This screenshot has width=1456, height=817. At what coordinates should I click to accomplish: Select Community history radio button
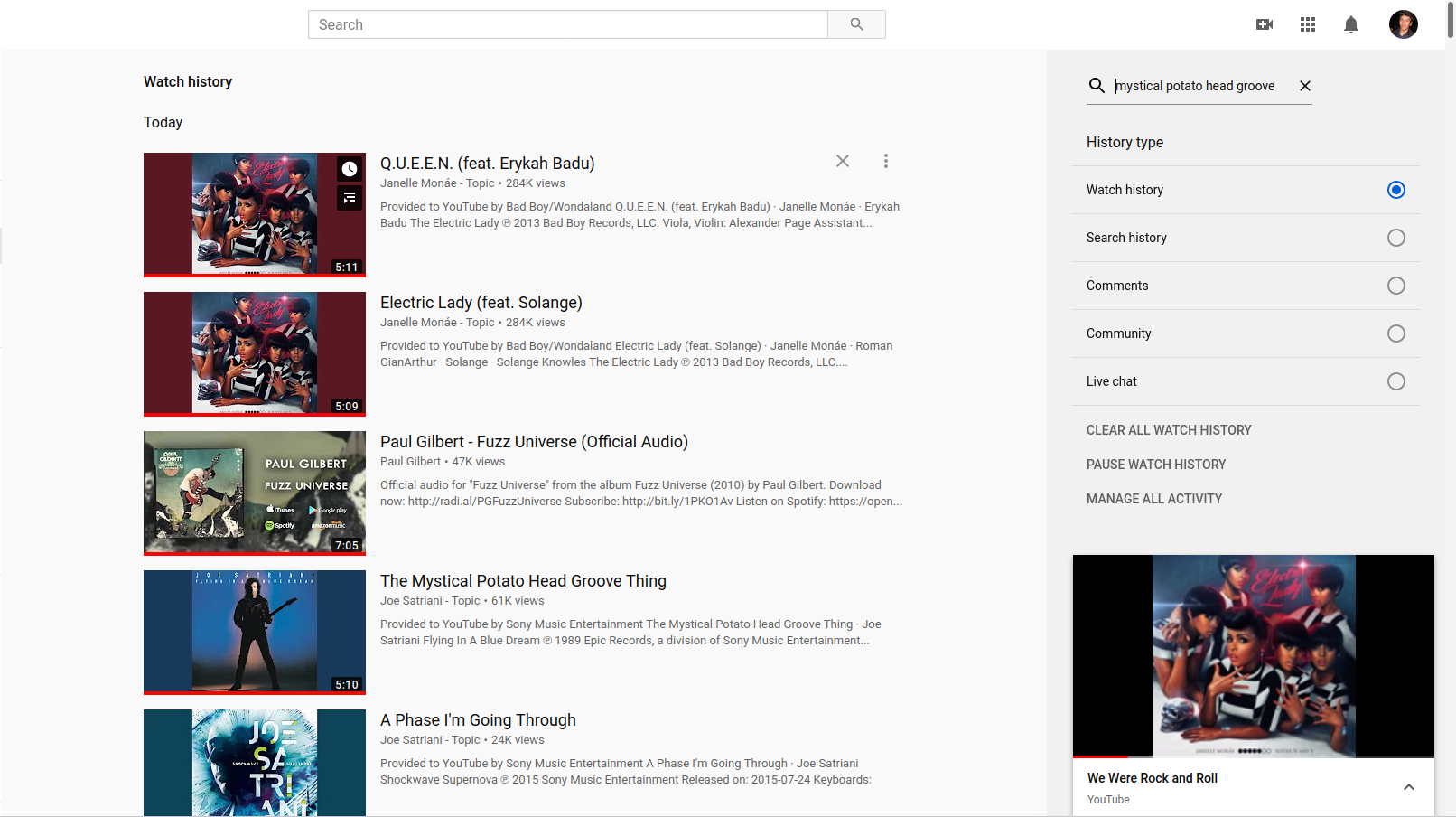point(1396,333)
